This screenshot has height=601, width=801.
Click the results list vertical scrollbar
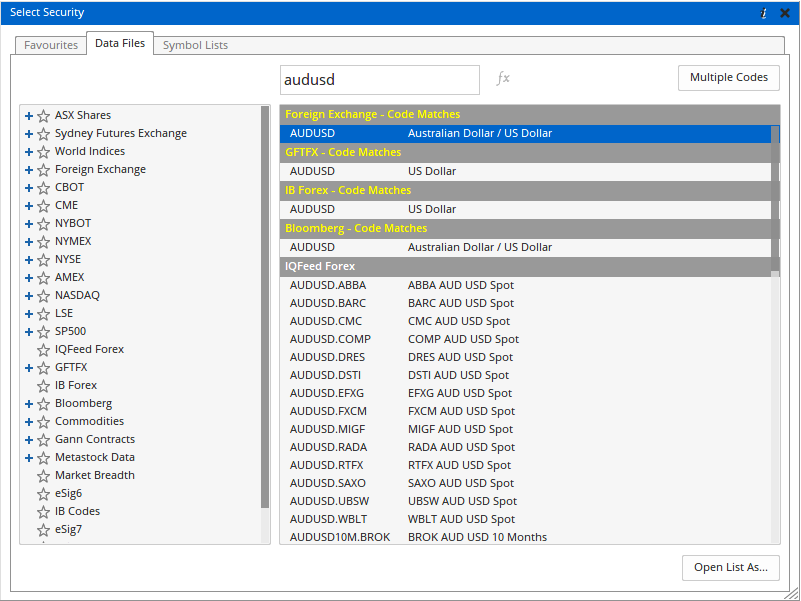775,199
